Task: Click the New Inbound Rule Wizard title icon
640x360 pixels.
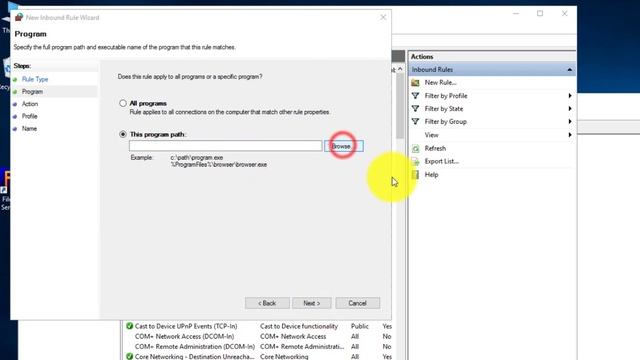Action: (19, 17)
